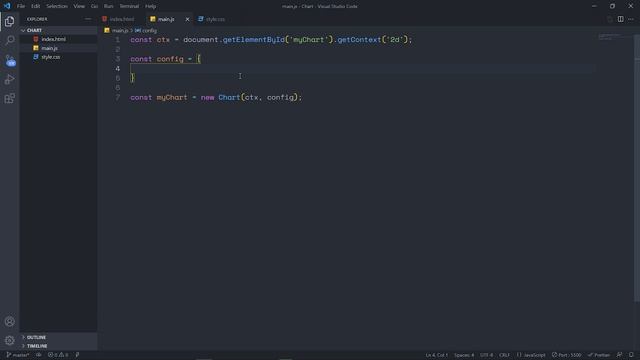
Task: Open the Terminal menu
Action: [129, 6]
